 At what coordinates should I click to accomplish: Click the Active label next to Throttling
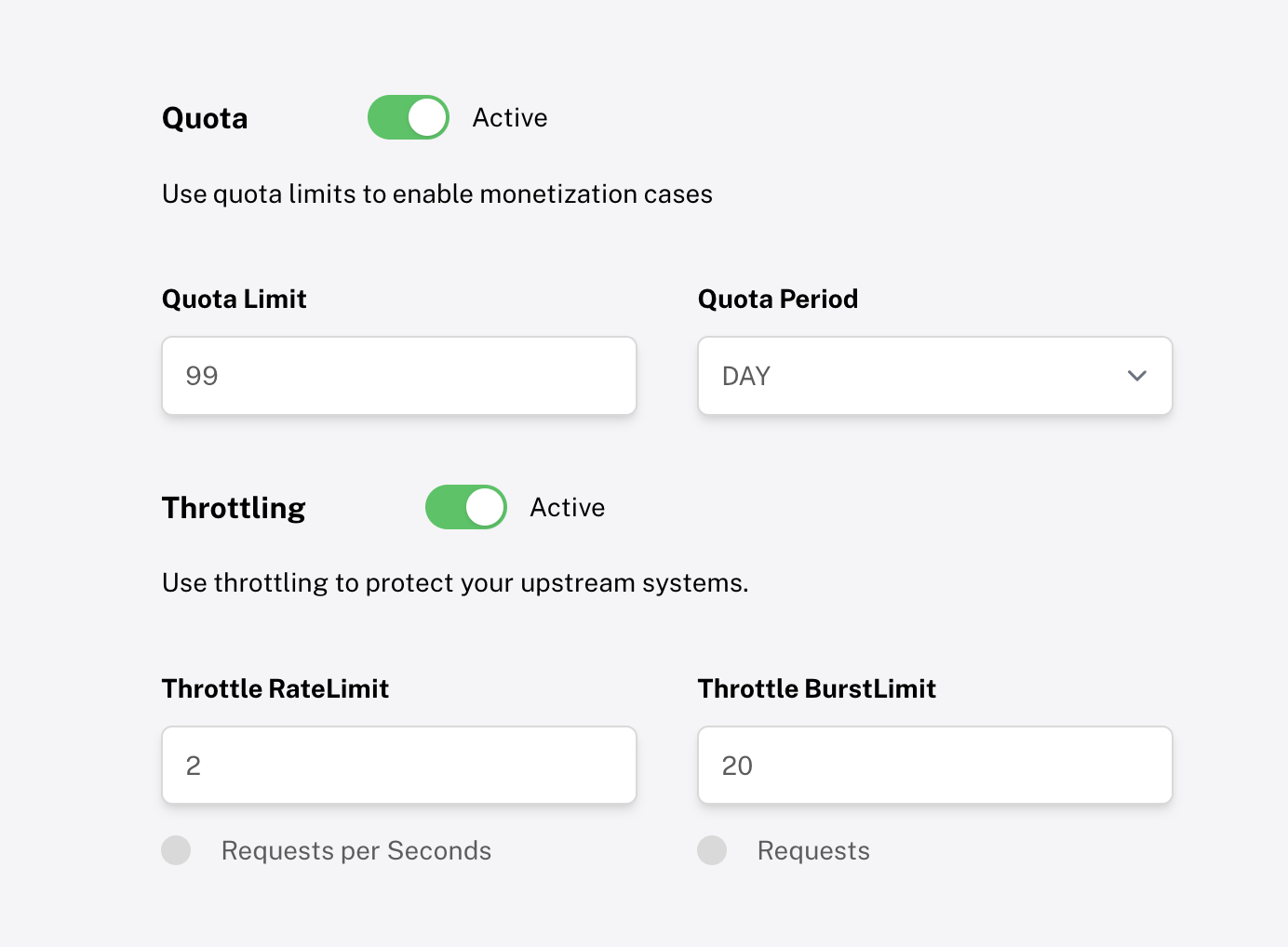tap(568, 507)
